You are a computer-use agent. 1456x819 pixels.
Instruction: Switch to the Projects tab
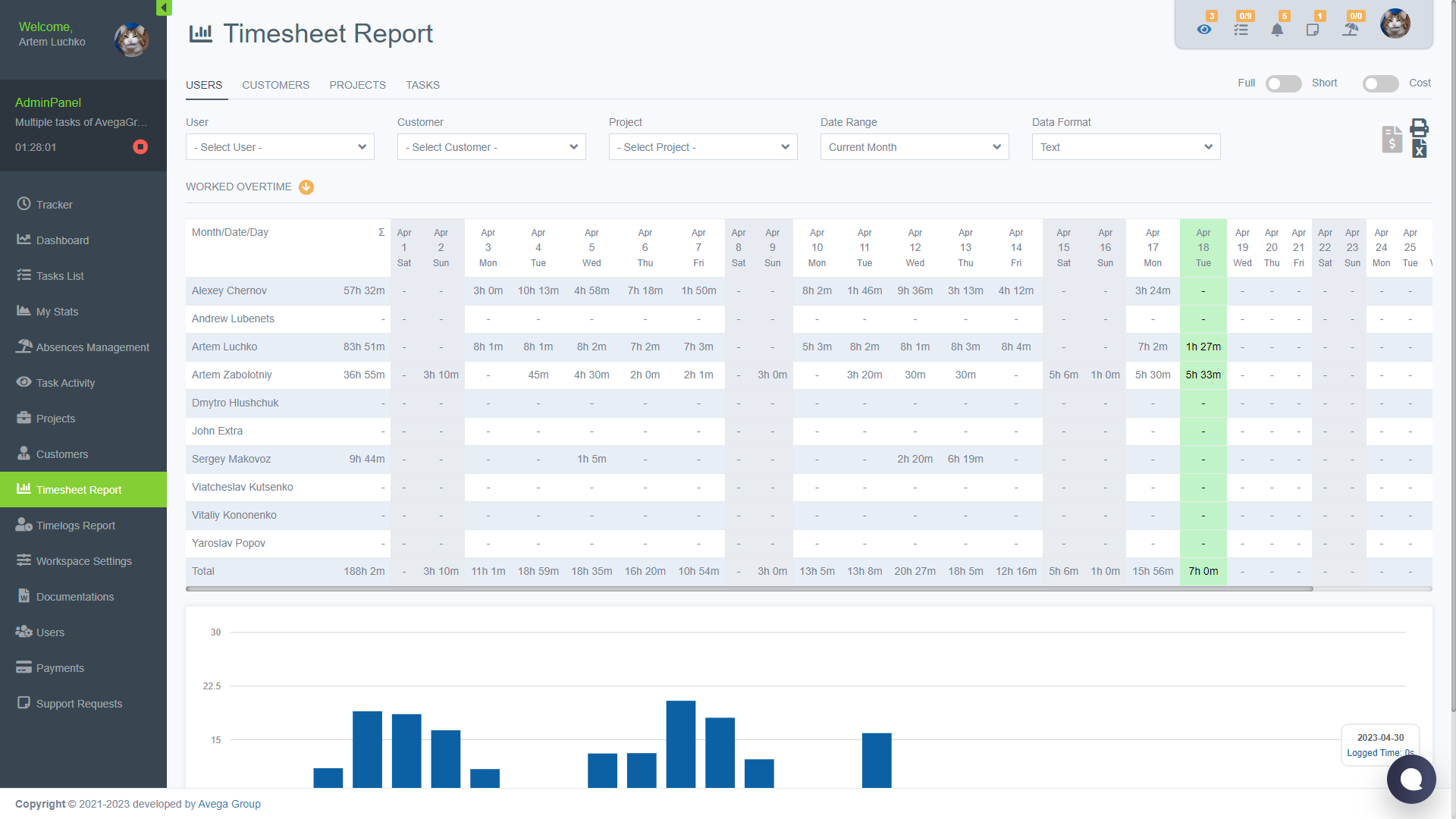point(357,85)
